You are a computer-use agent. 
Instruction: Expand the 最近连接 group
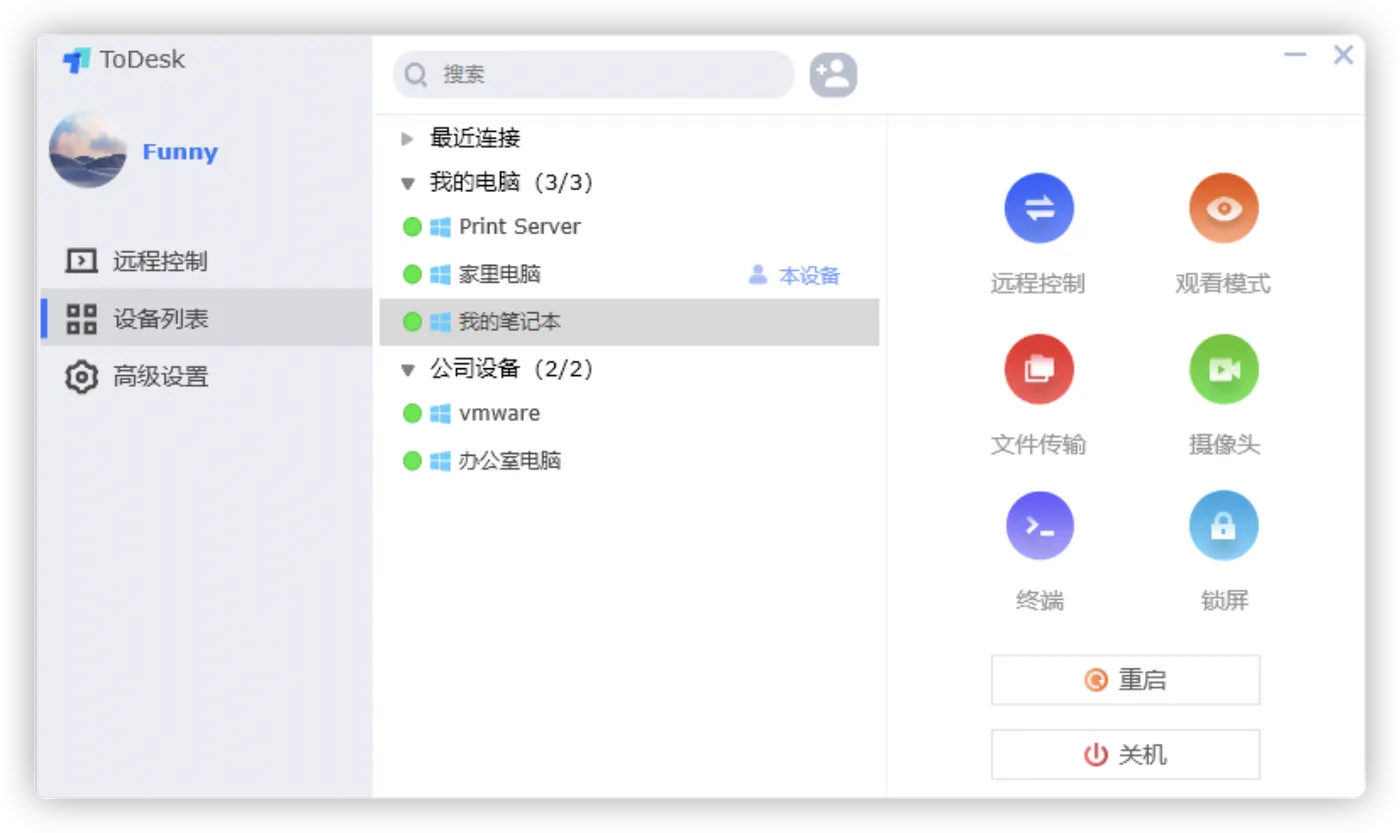pos(407,138)
